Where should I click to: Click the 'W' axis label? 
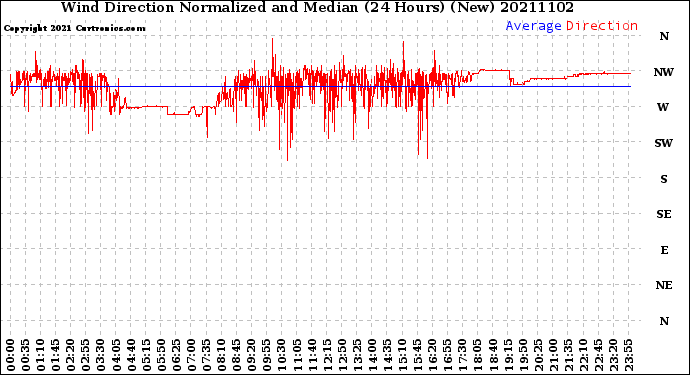click(663, 107)
